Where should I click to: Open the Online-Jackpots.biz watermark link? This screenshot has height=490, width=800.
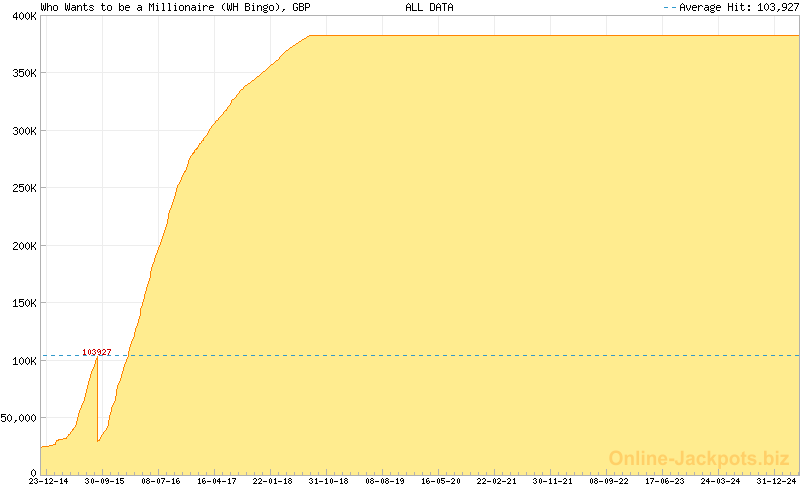pos(699,458)
